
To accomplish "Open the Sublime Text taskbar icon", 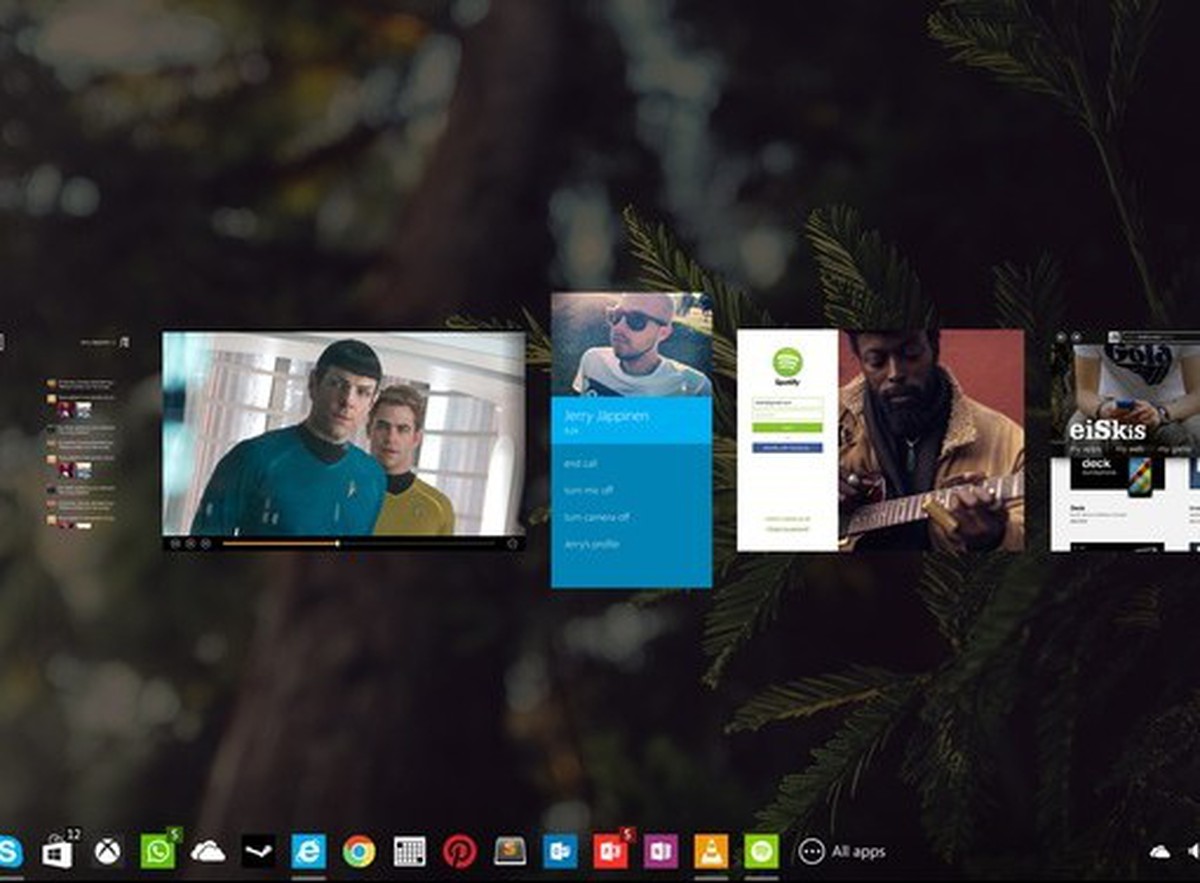I will (510, 852).
